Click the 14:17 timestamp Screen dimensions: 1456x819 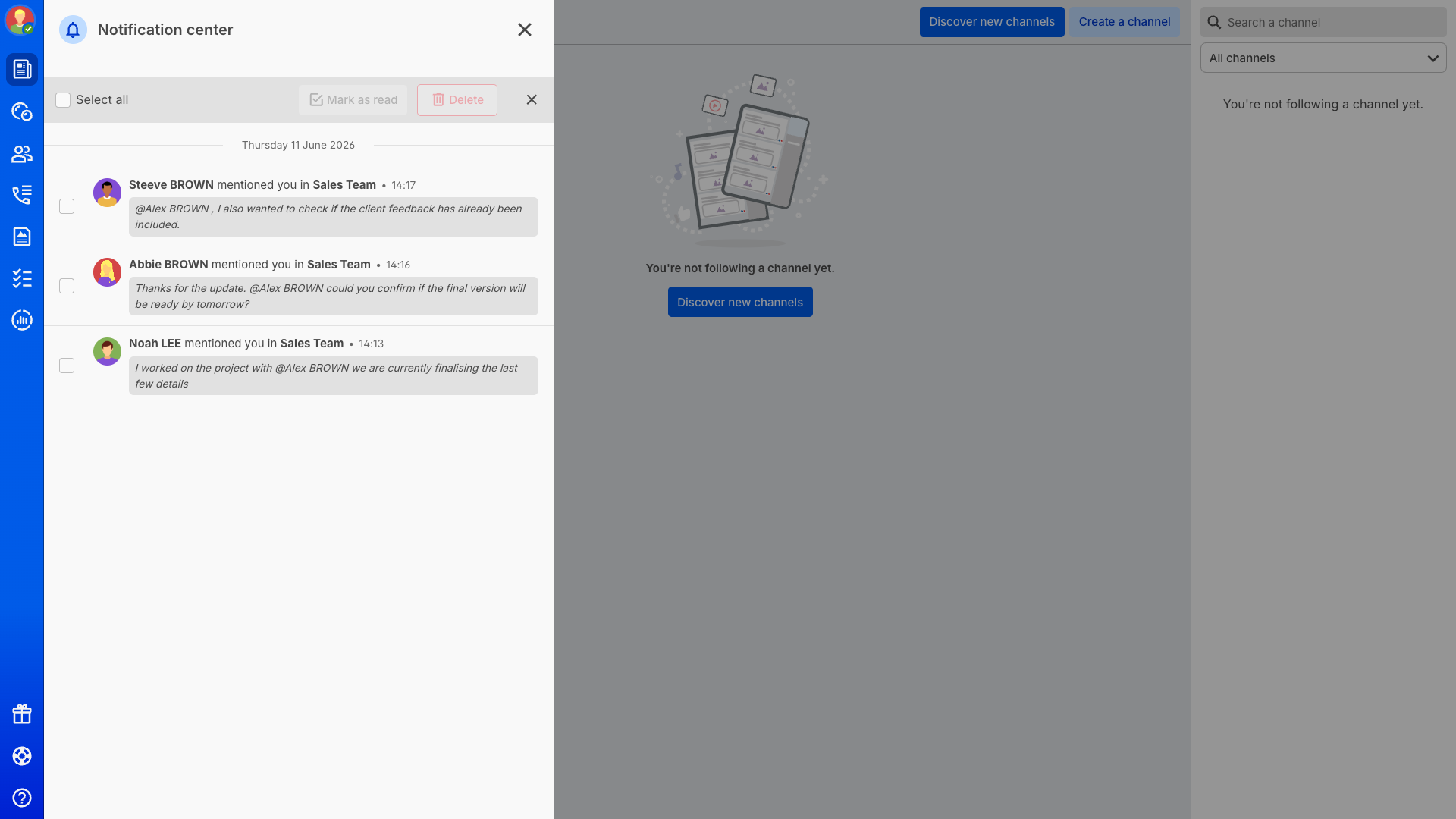403,185
